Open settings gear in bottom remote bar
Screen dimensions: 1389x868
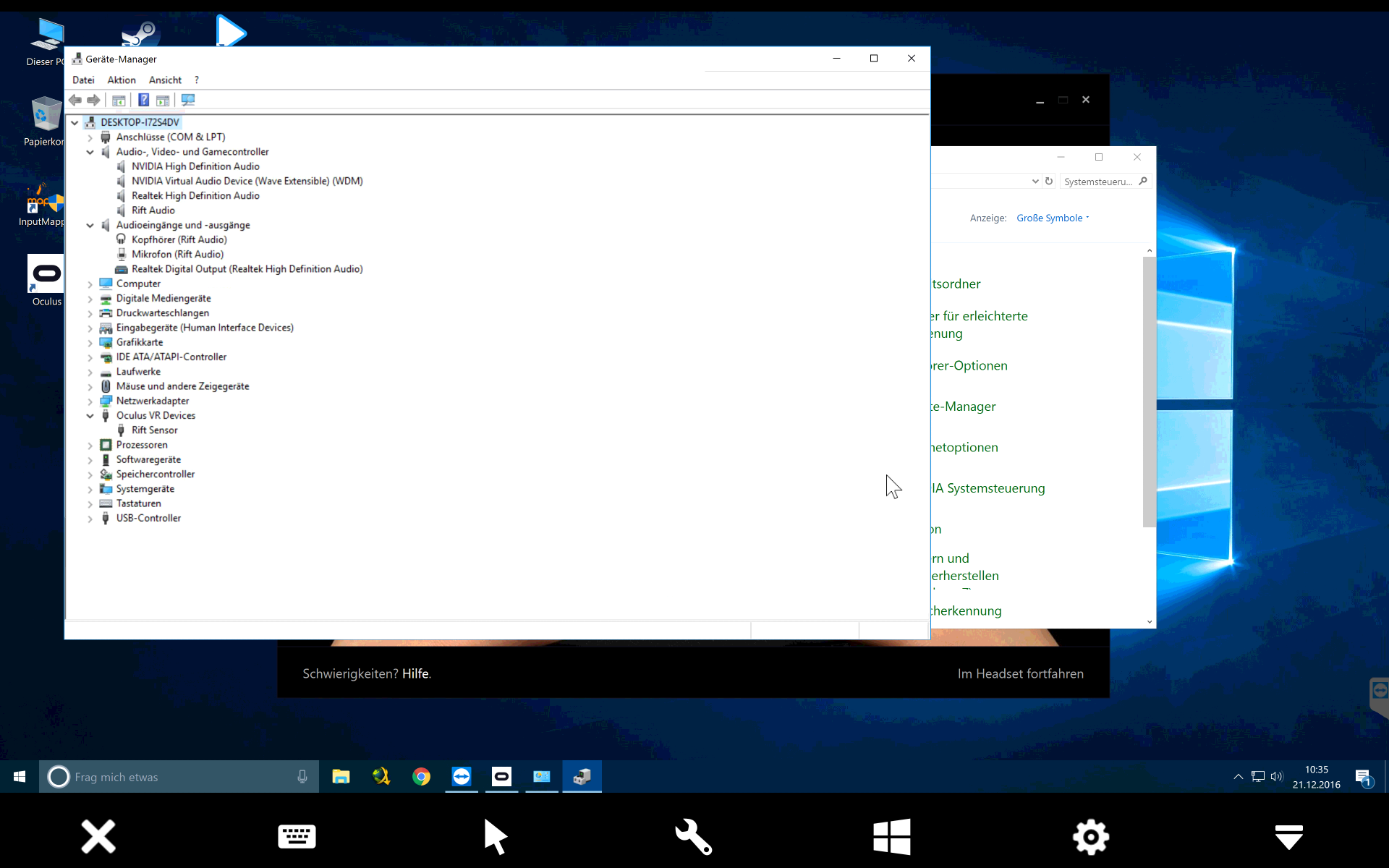pos(1090,836)
